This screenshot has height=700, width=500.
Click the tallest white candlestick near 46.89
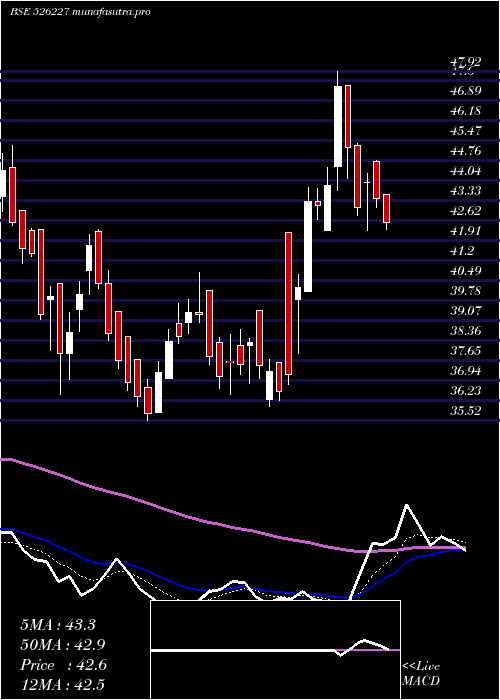pos(338,127)
